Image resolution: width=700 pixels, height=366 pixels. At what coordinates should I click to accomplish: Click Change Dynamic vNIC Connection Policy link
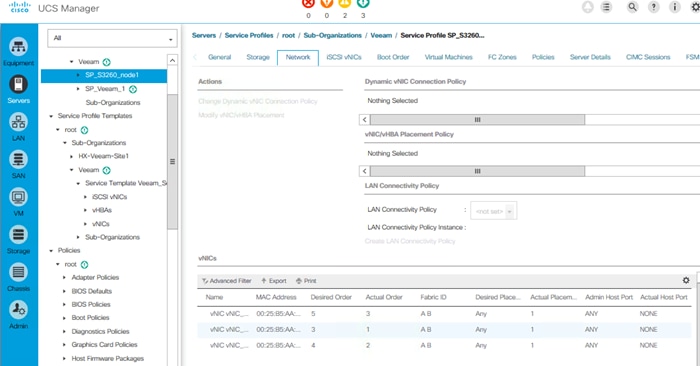click(258, 101)
